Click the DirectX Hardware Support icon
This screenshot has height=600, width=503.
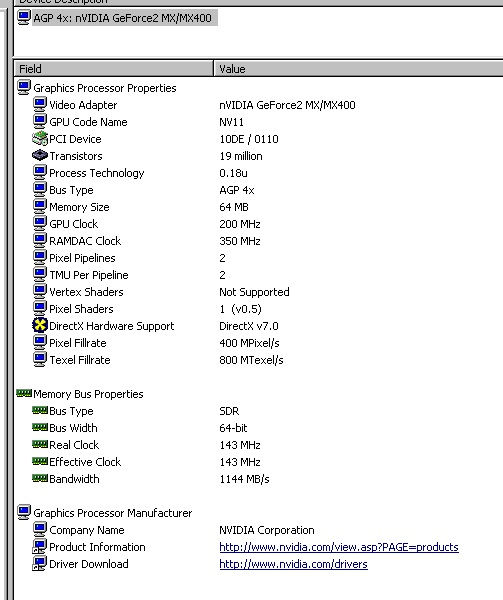pyautogui.click(x=40, y=325)
